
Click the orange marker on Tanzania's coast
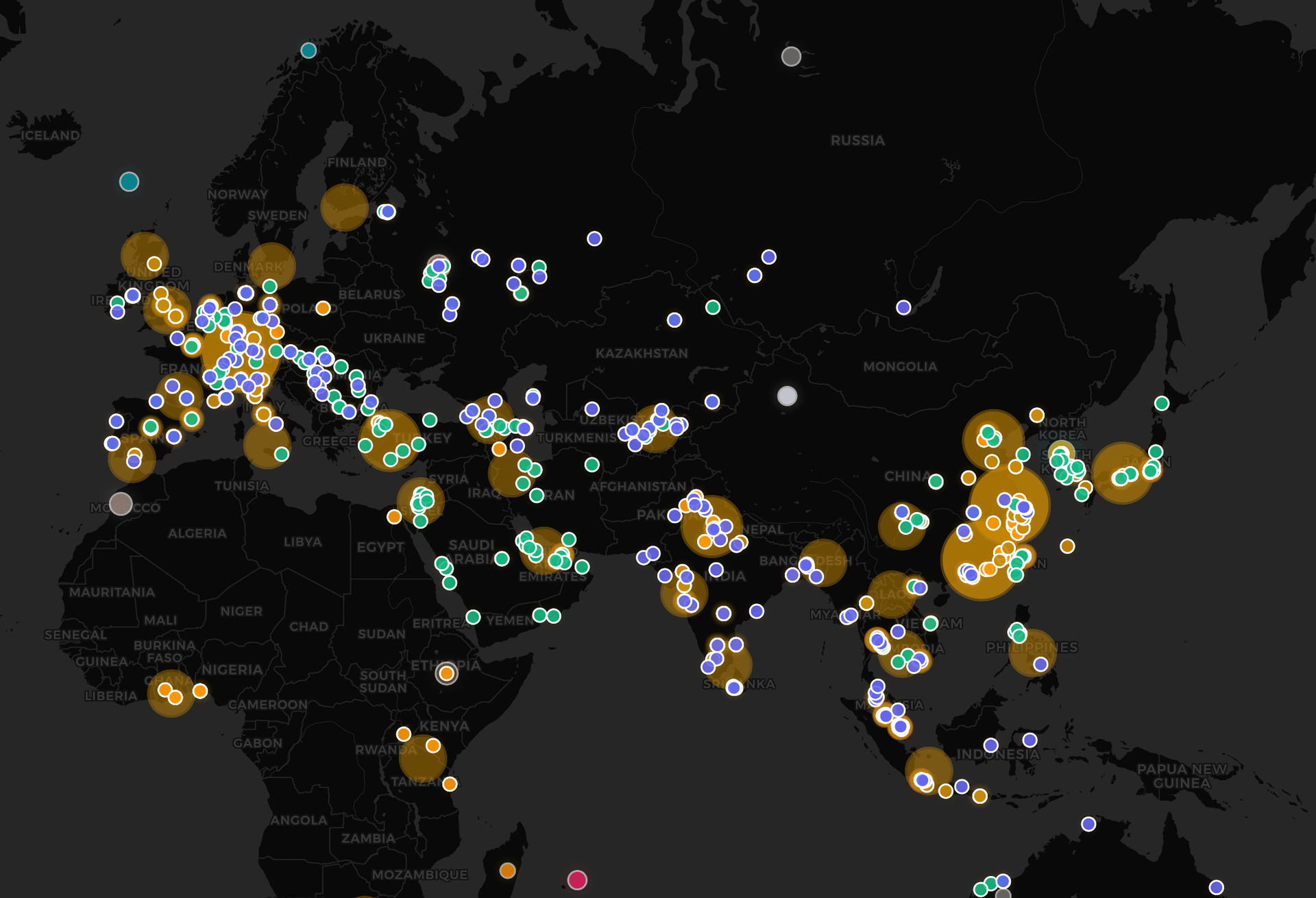(x=450, y=784)
